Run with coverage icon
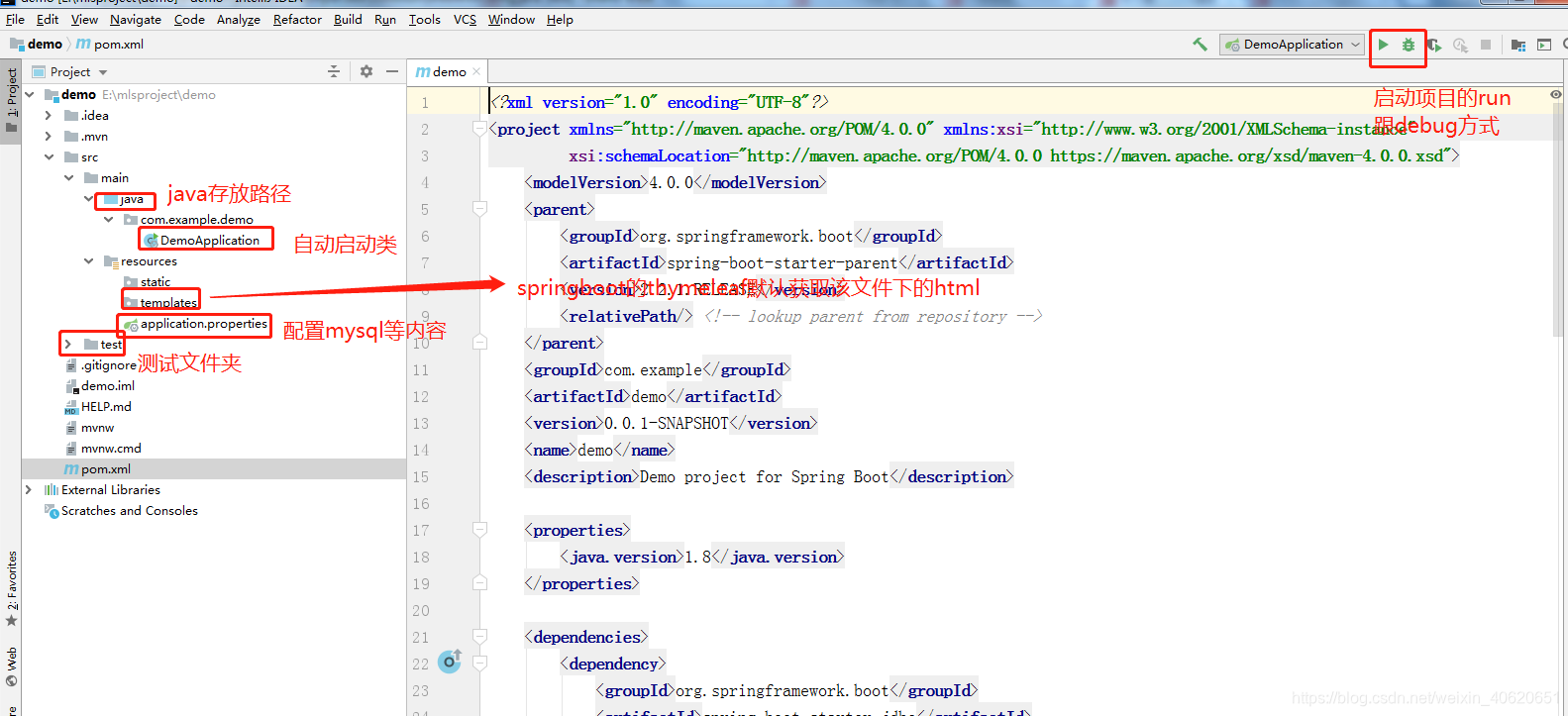This screenshot has height=716, width=1568. click(x=1434, y=45)
